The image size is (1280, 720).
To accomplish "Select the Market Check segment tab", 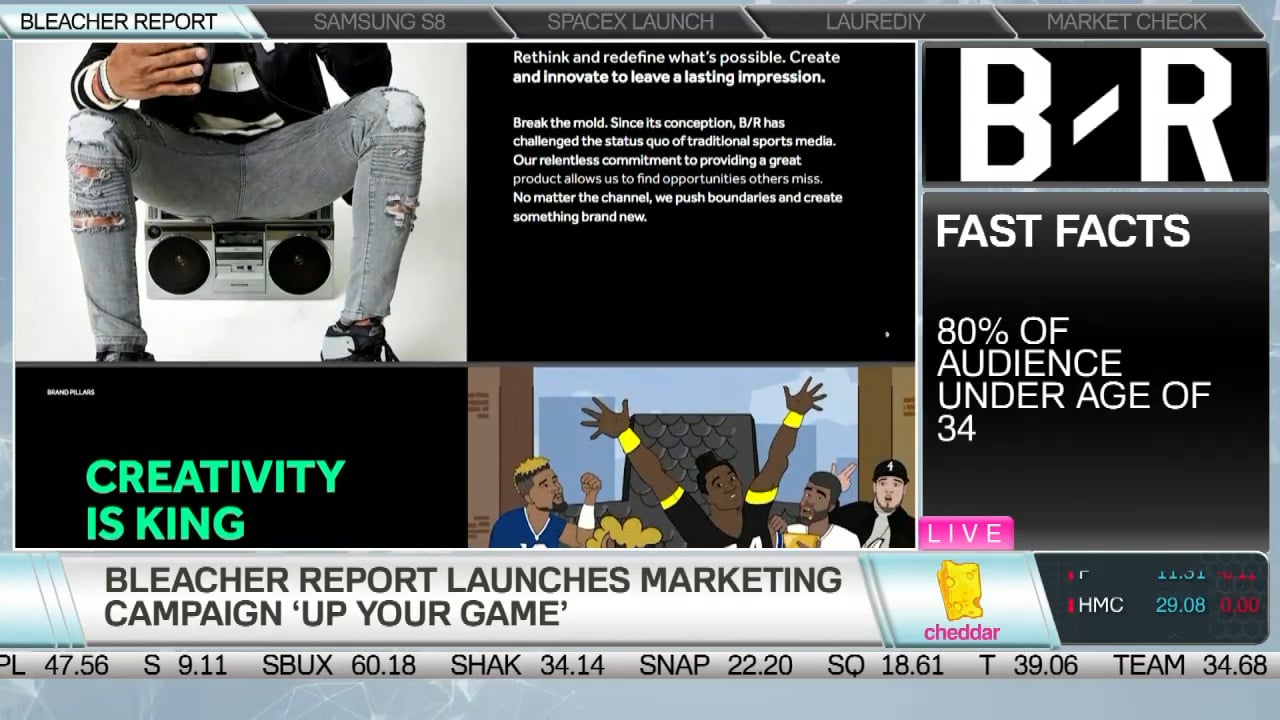I will [1126, 21].
